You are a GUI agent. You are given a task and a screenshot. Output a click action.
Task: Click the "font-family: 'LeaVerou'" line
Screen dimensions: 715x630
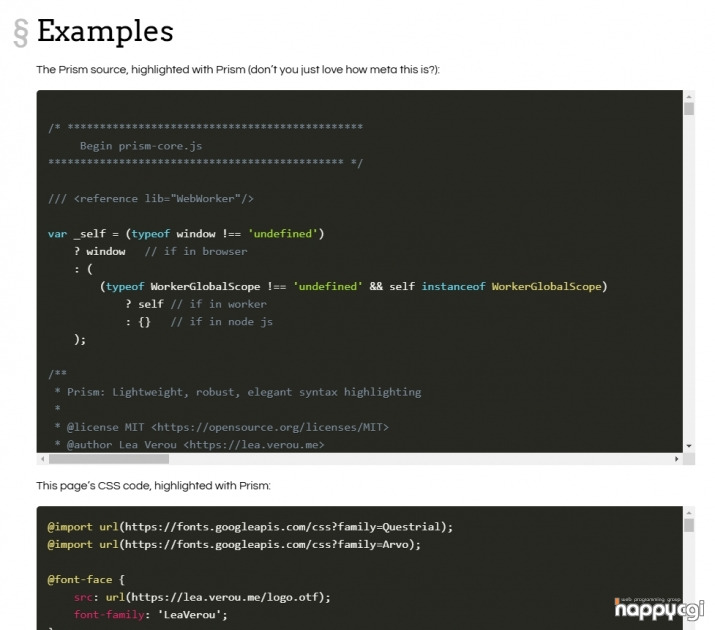pos(150,615)
